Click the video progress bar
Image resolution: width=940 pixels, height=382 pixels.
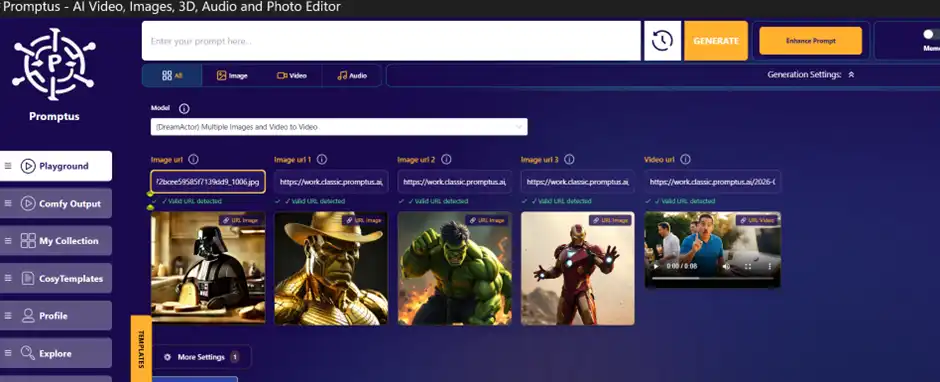[x=713, y=278]
